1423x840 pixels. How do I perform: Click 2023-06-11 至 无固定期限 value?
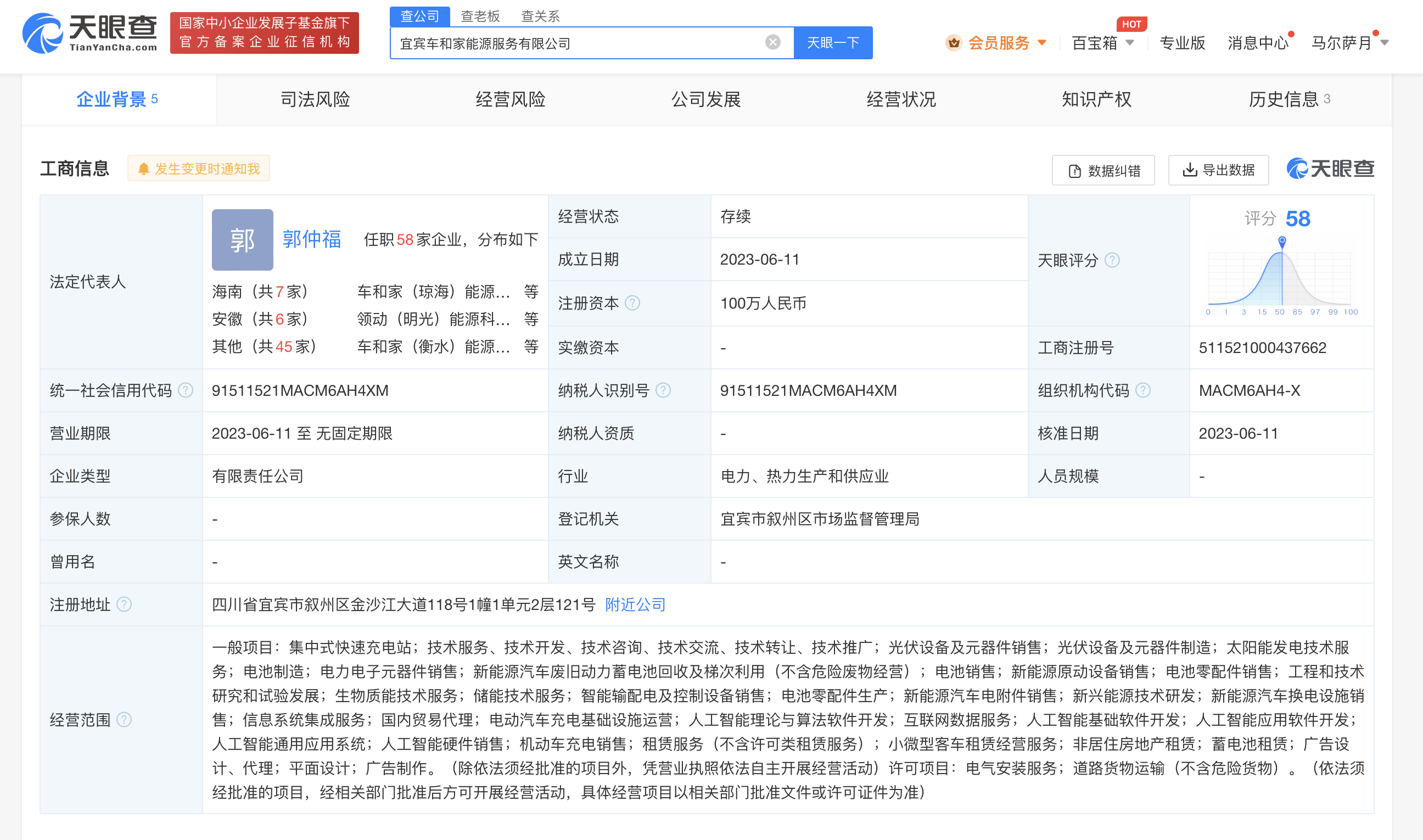pyautogui.click(x=302, y=433)
